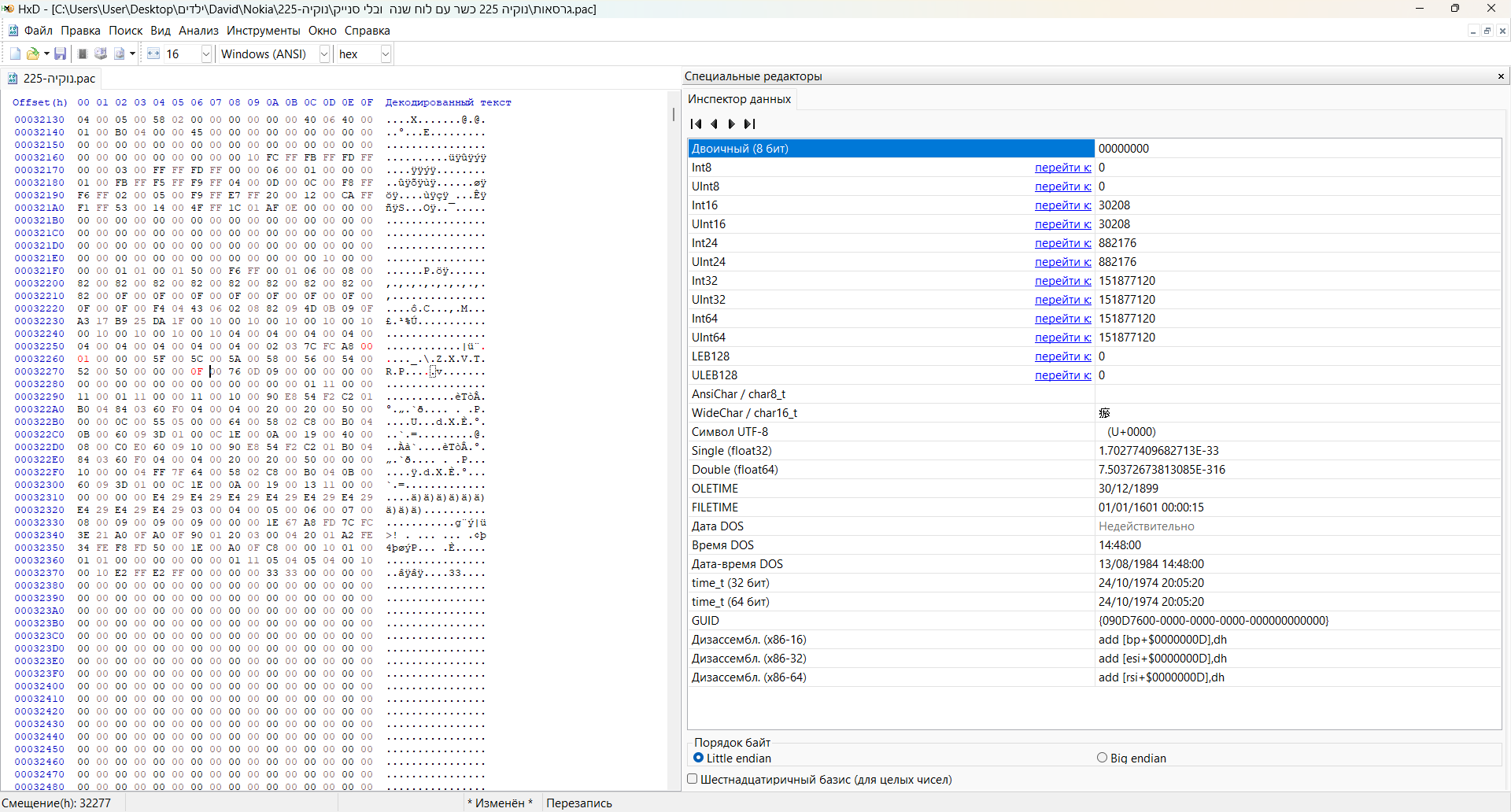Click the New file toolbar icon
This screenshot has width=1511, height=812.
click(x=15, y=54)
